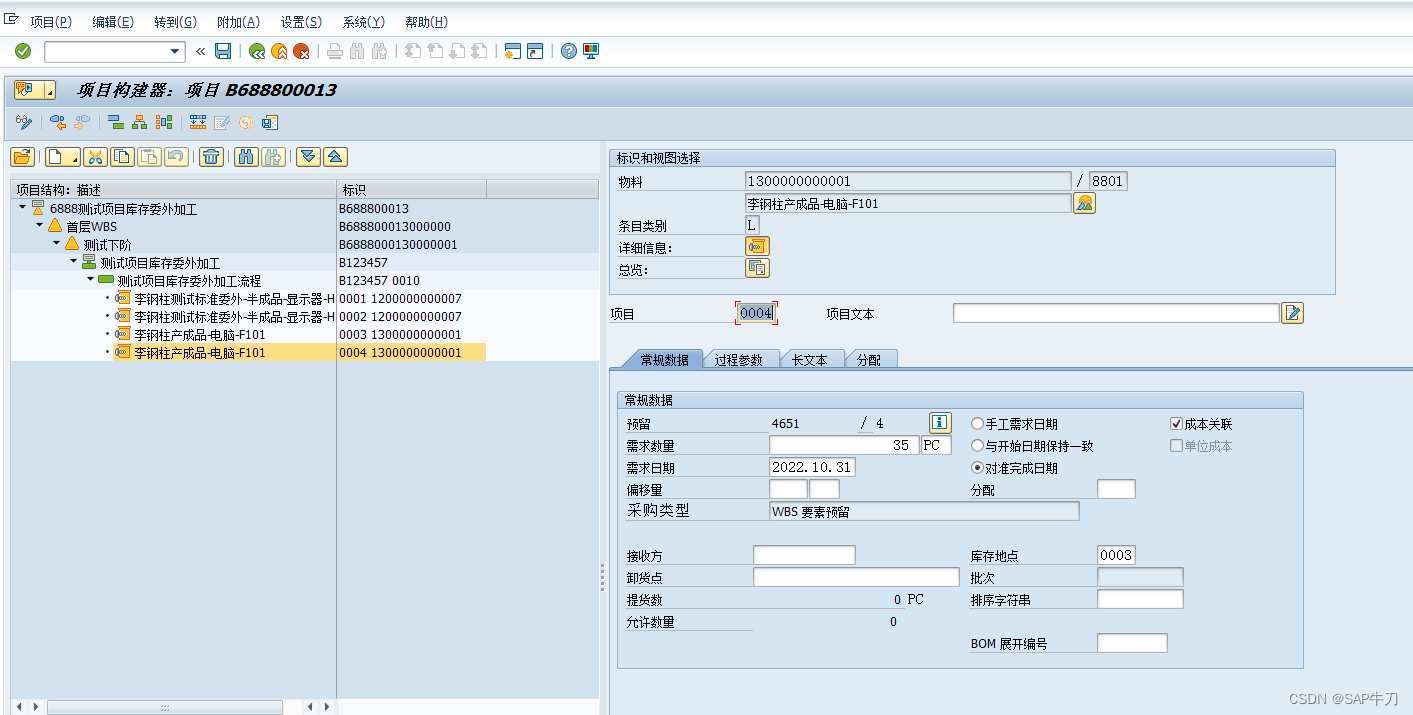The image size is (1413, 715).
Task: Switch to the 分配 tab
Action: pyautogui.click(x=869, y=360)
